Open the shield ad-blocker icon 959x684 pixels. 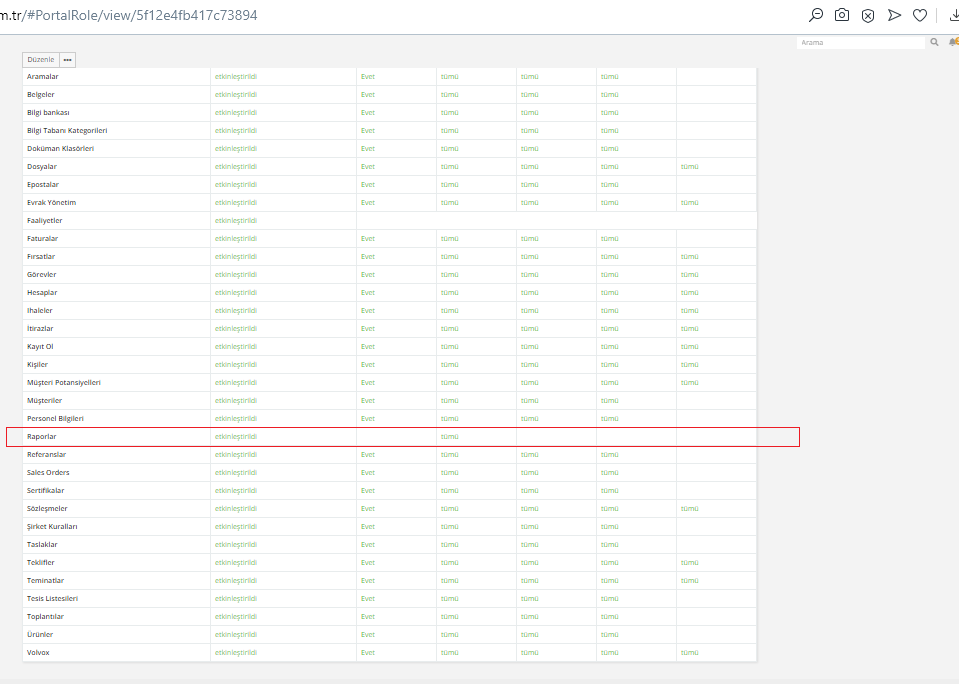pos(868,16)
